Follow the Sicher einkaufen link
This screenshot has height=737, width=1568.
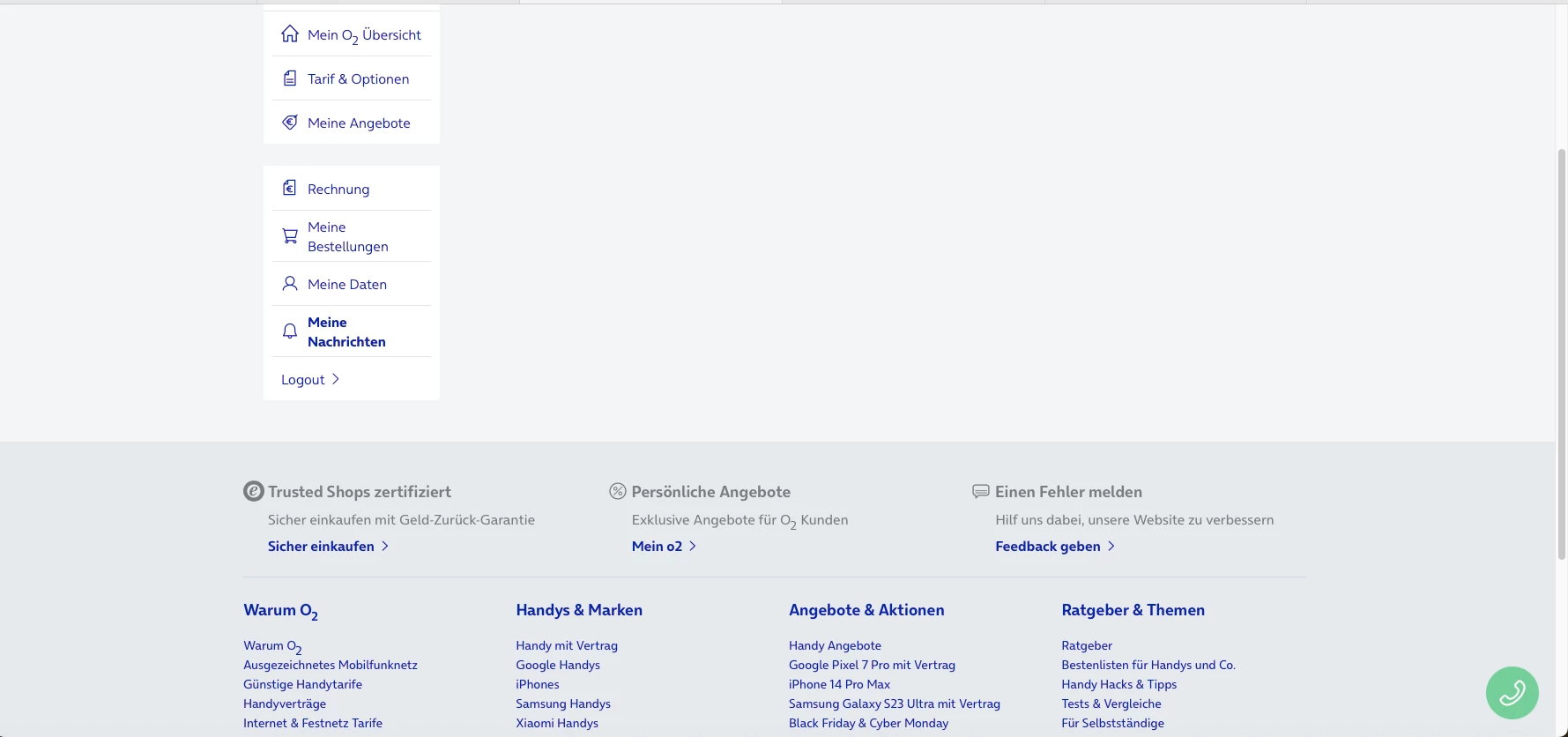pos(321,547)
